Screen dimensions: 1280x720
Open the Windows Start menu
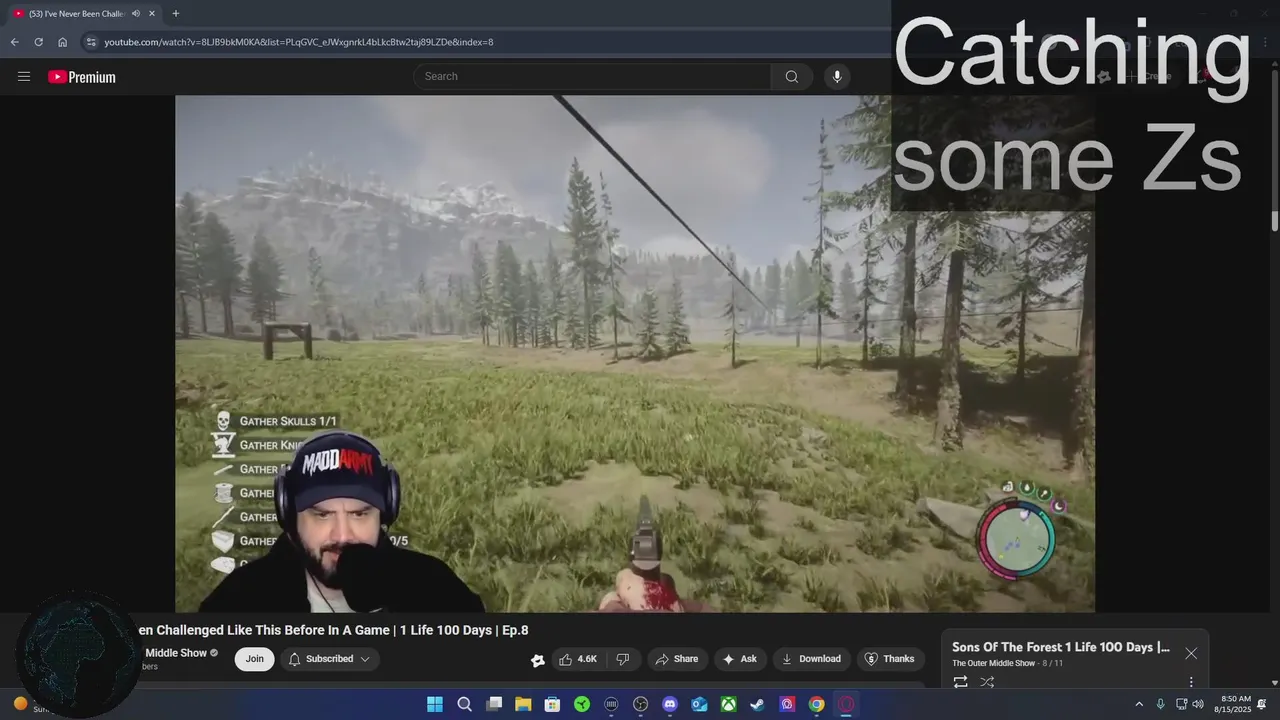(435, 704)
